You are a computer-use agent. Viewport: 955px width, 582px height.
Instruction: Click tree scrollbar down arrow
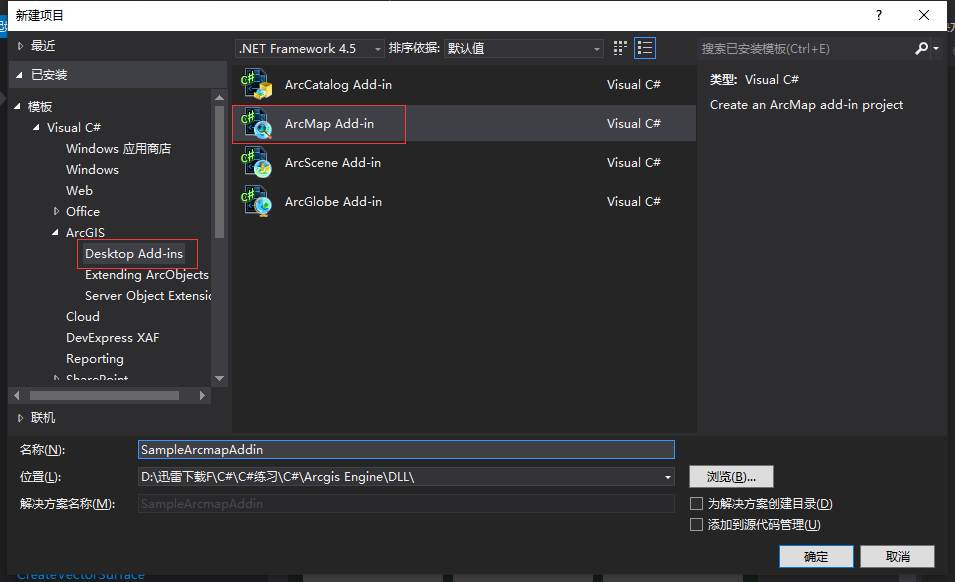point(219,378)
